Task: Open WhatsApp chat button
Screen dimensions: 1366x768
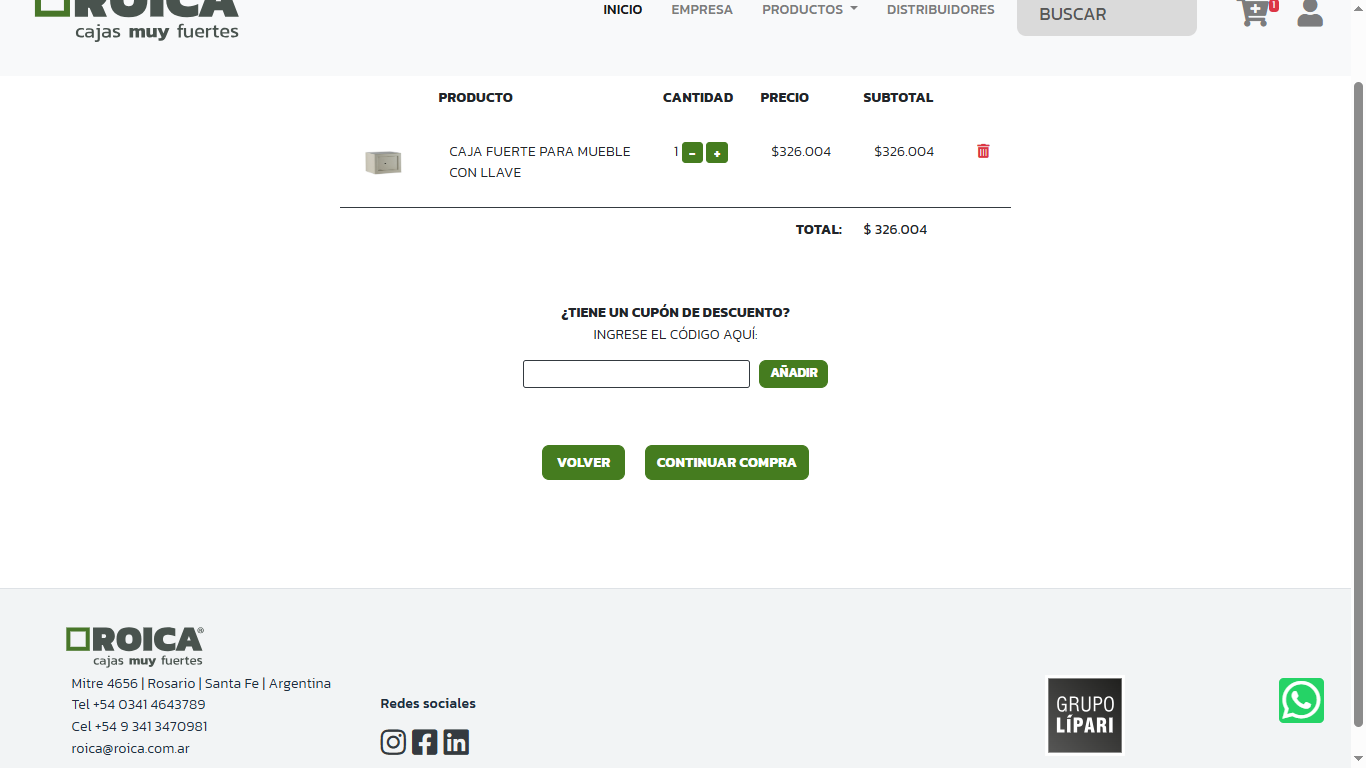Action: [1301, 700]
